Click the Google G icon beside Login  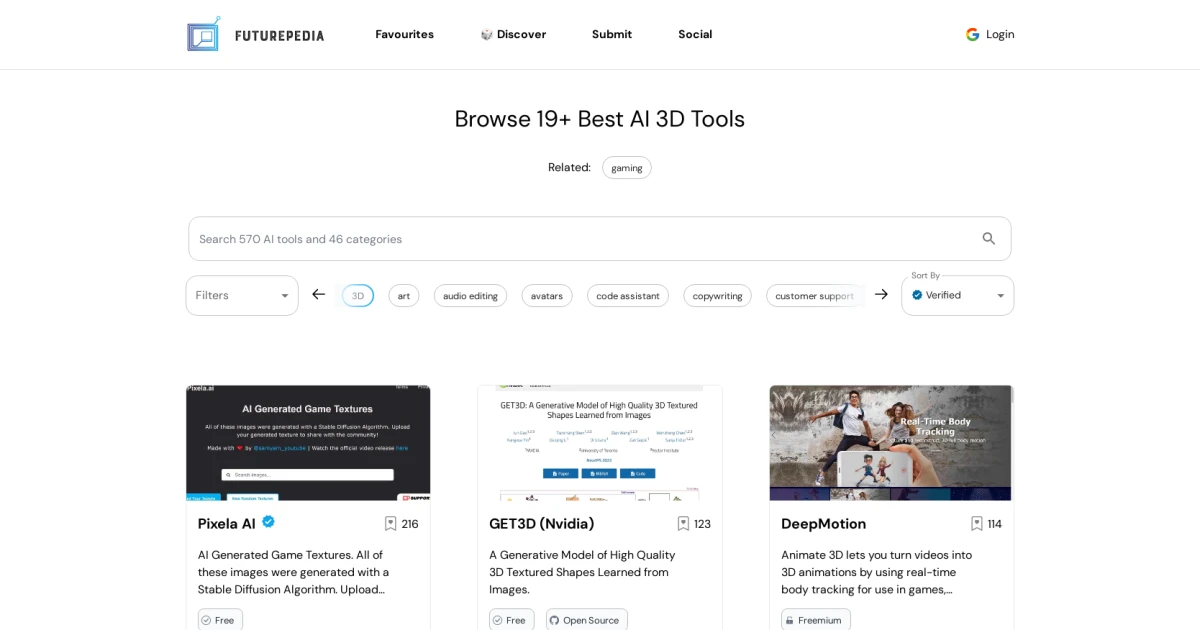[x=972, y=34]
